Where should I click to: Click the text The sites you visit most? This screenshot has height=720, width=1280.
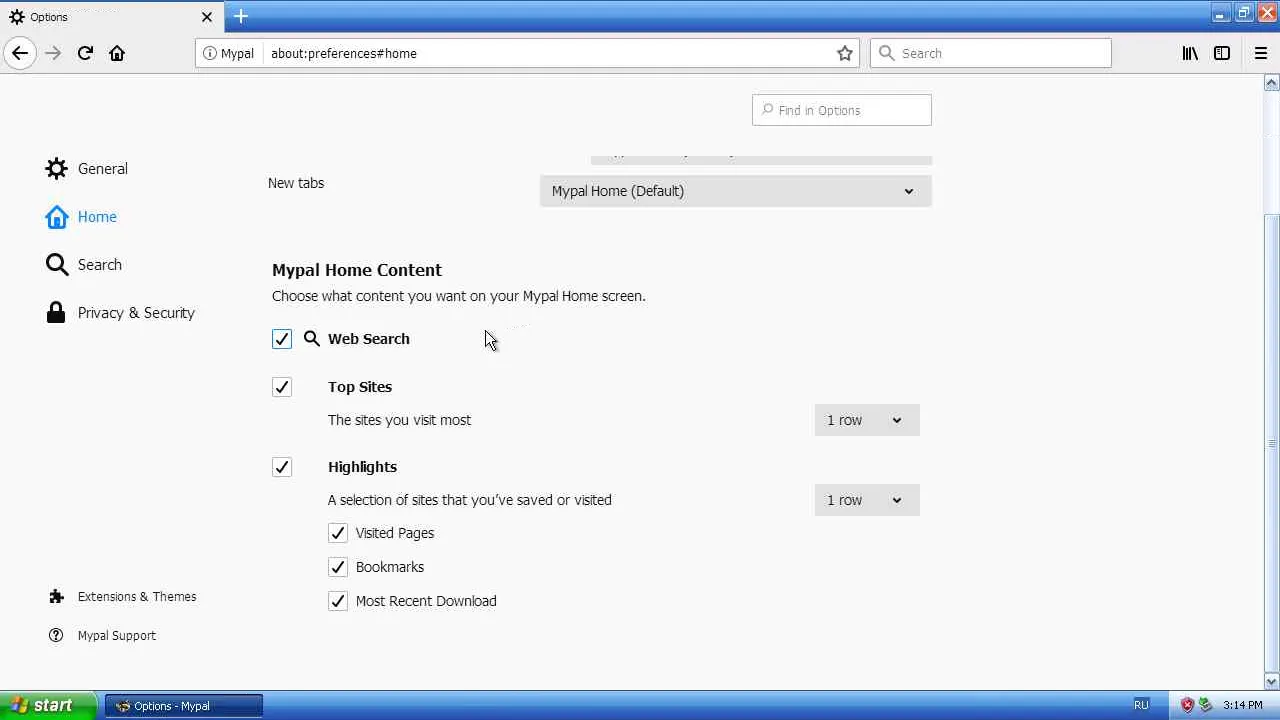coord(399,420)
